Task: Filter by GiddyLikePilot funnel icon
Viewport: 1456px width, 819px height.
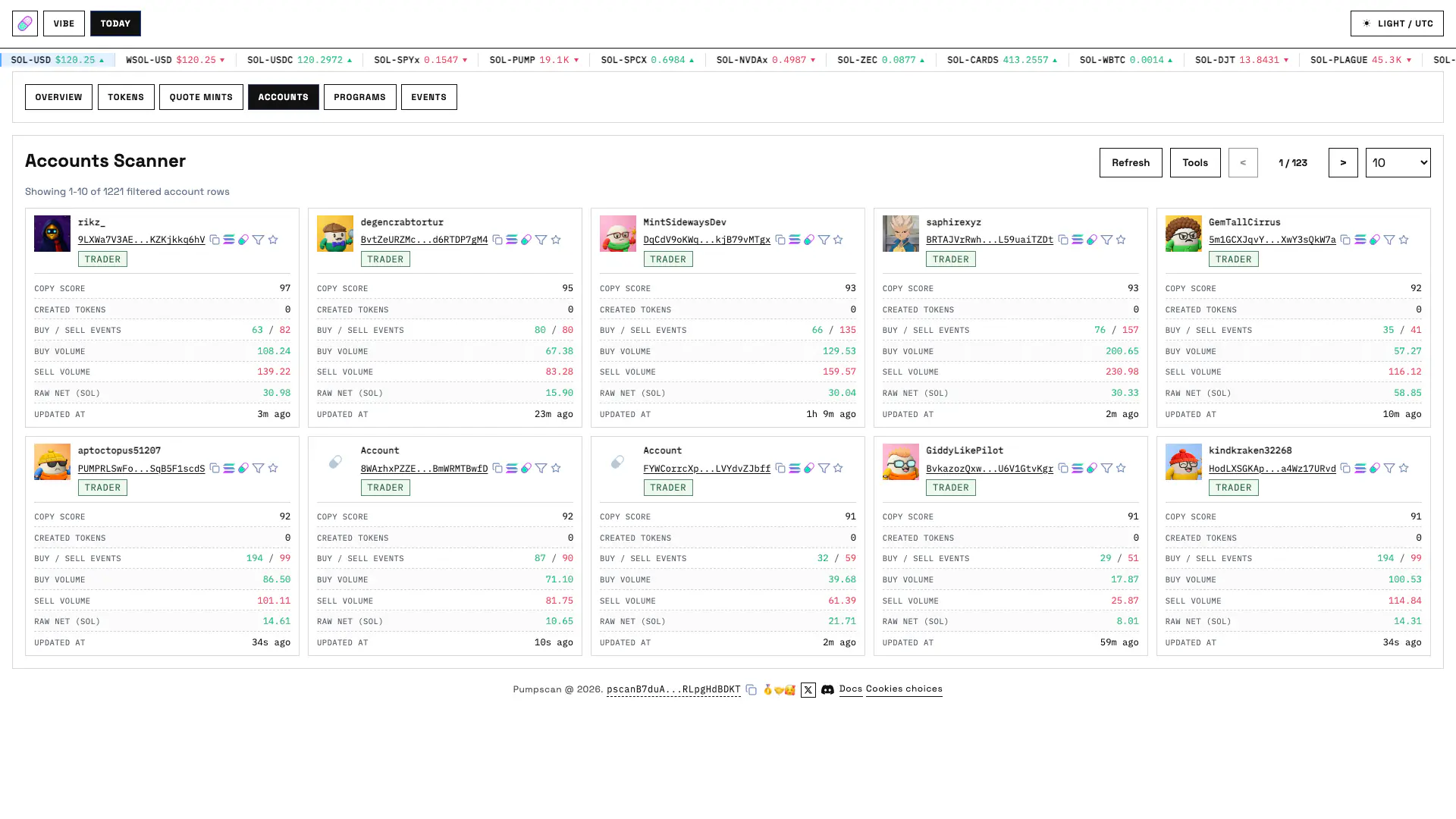Action: coord(1106,468)
